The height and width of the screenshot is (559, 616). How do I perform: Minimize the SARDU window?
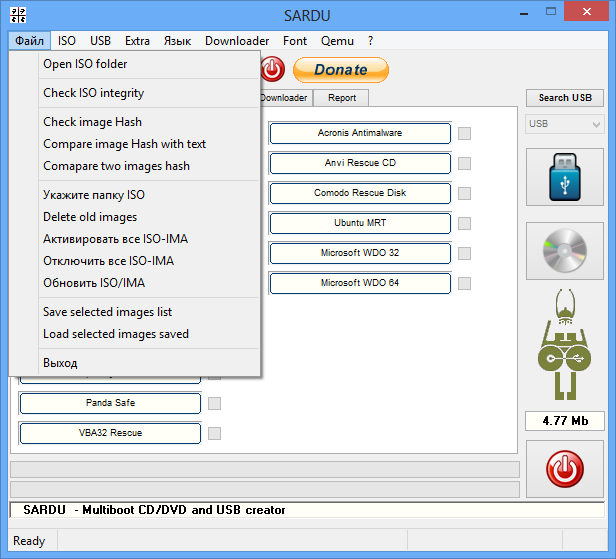524,12
